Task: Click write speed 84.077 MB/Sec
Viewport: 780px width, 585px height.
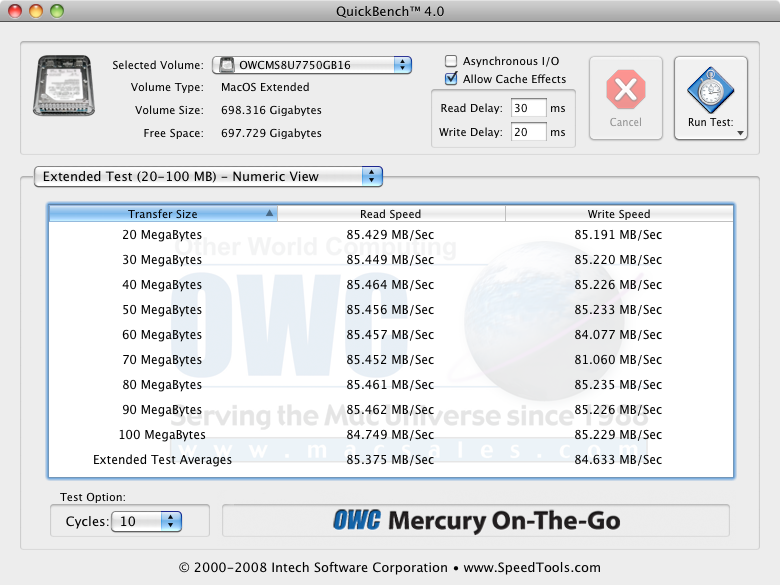Action: (x=618, y=334)
